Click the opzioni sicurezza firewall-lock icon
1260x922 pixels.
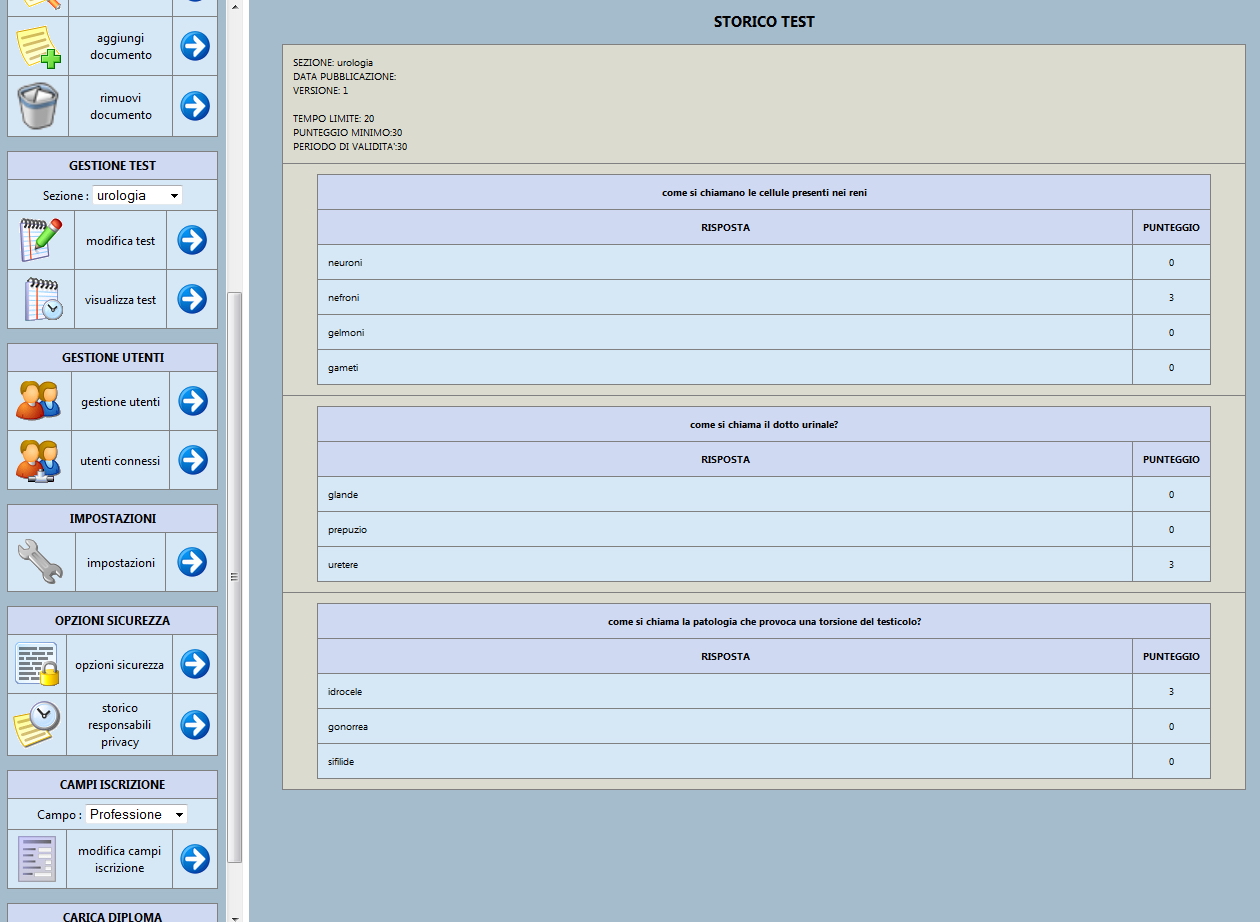click(x=37, y=663)
